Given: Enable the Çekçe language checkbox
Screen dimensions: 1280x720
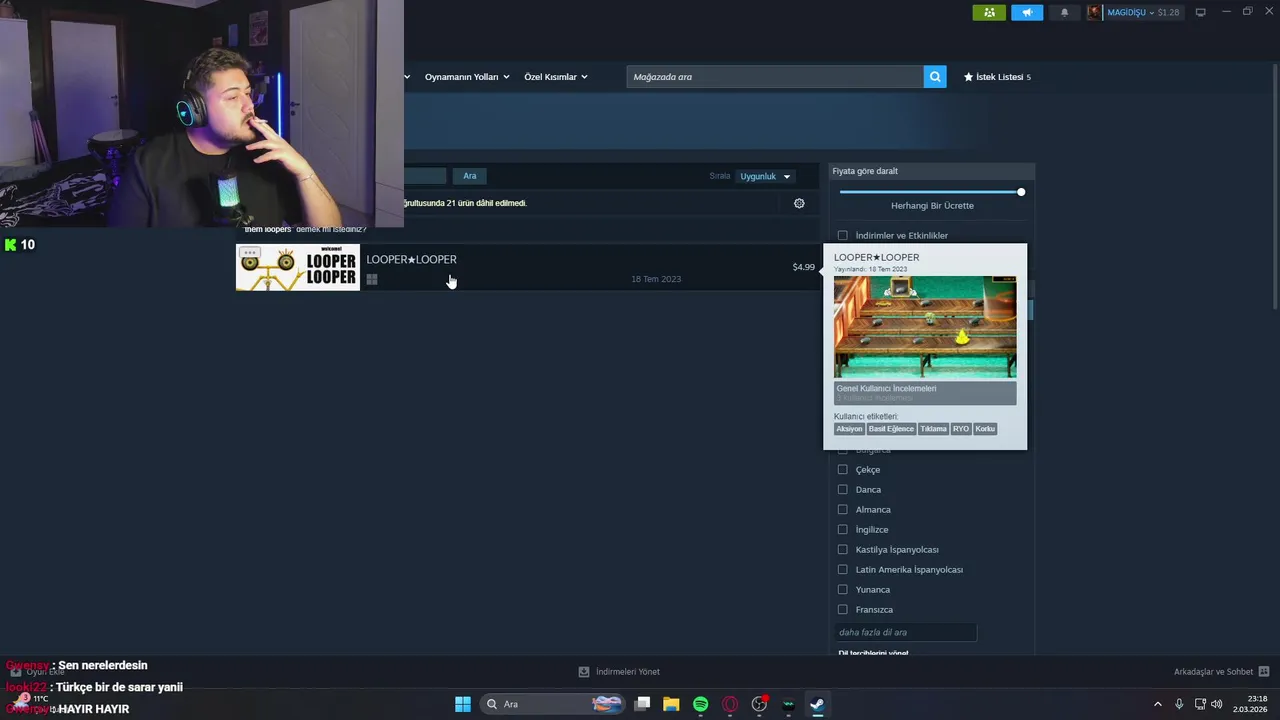Looking at the screenshot, I should point(842,470).
